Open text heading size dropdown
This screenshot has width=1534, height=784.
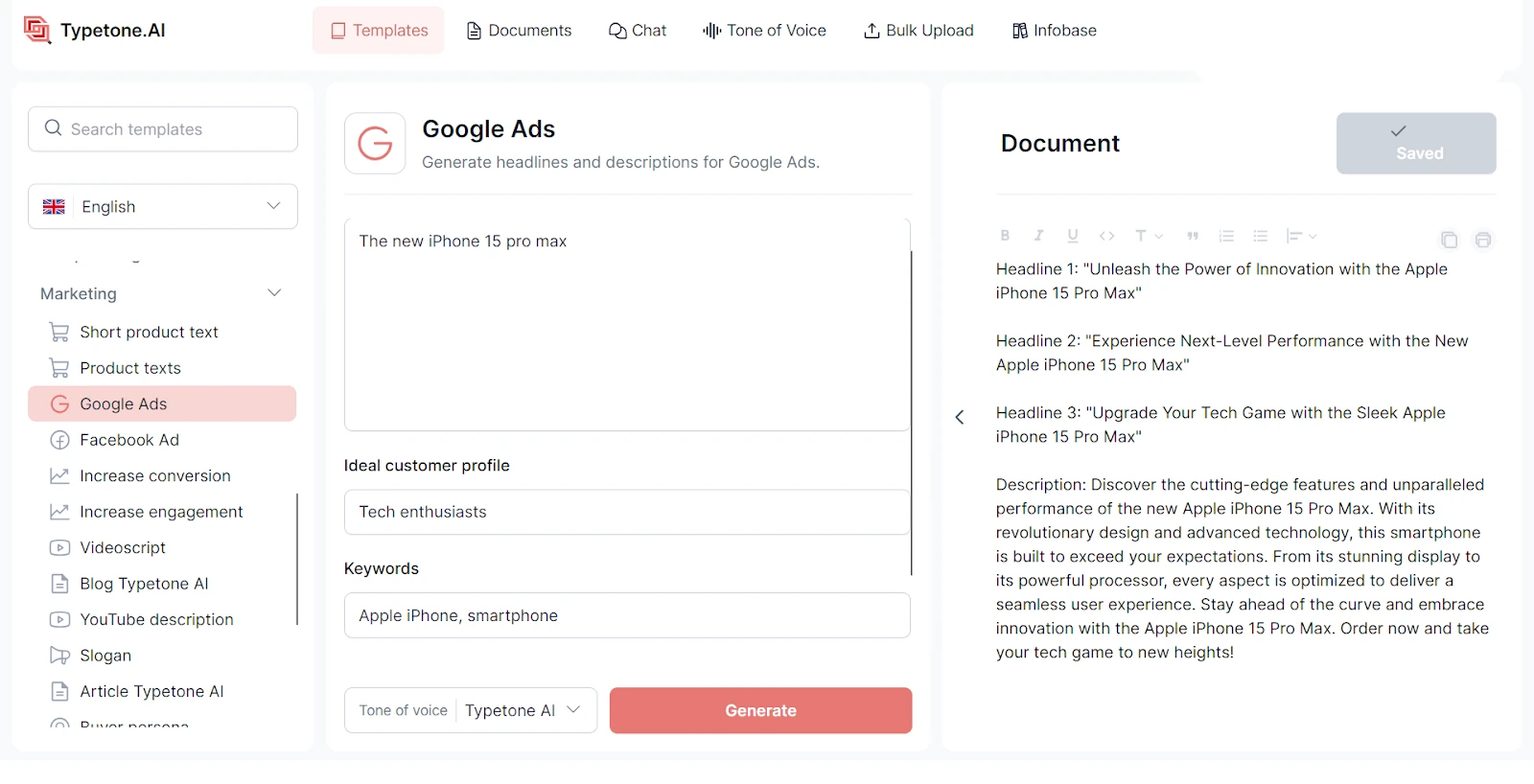click(x=1149, y=236)
